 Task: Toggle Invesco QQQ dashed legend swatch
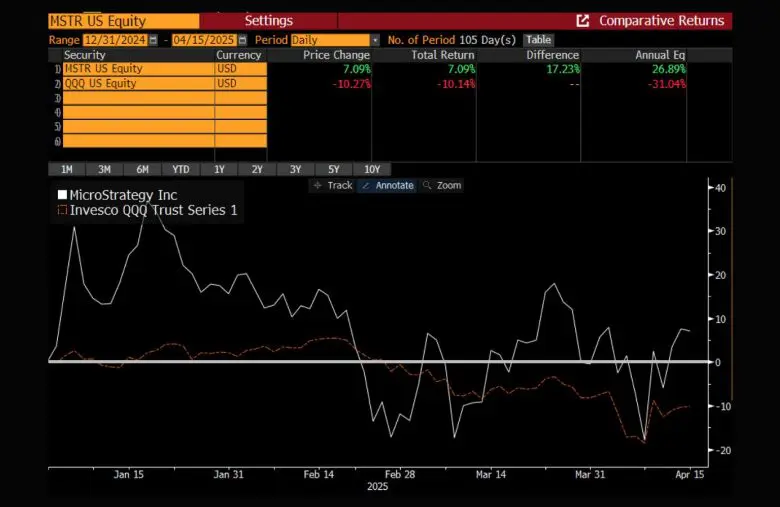[62, 210]
